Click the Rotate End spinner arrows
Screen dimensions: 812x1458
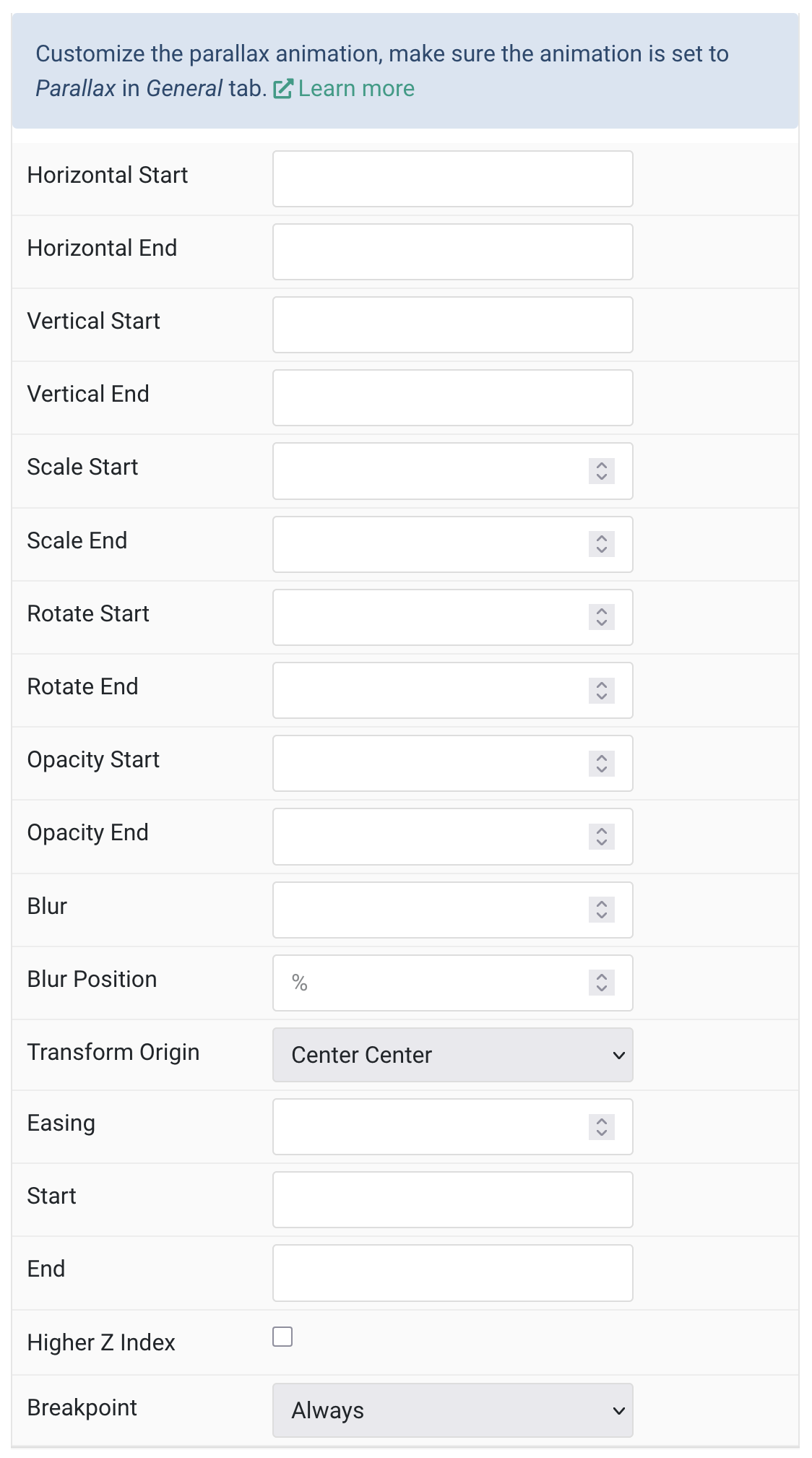[x=602, y=691]
